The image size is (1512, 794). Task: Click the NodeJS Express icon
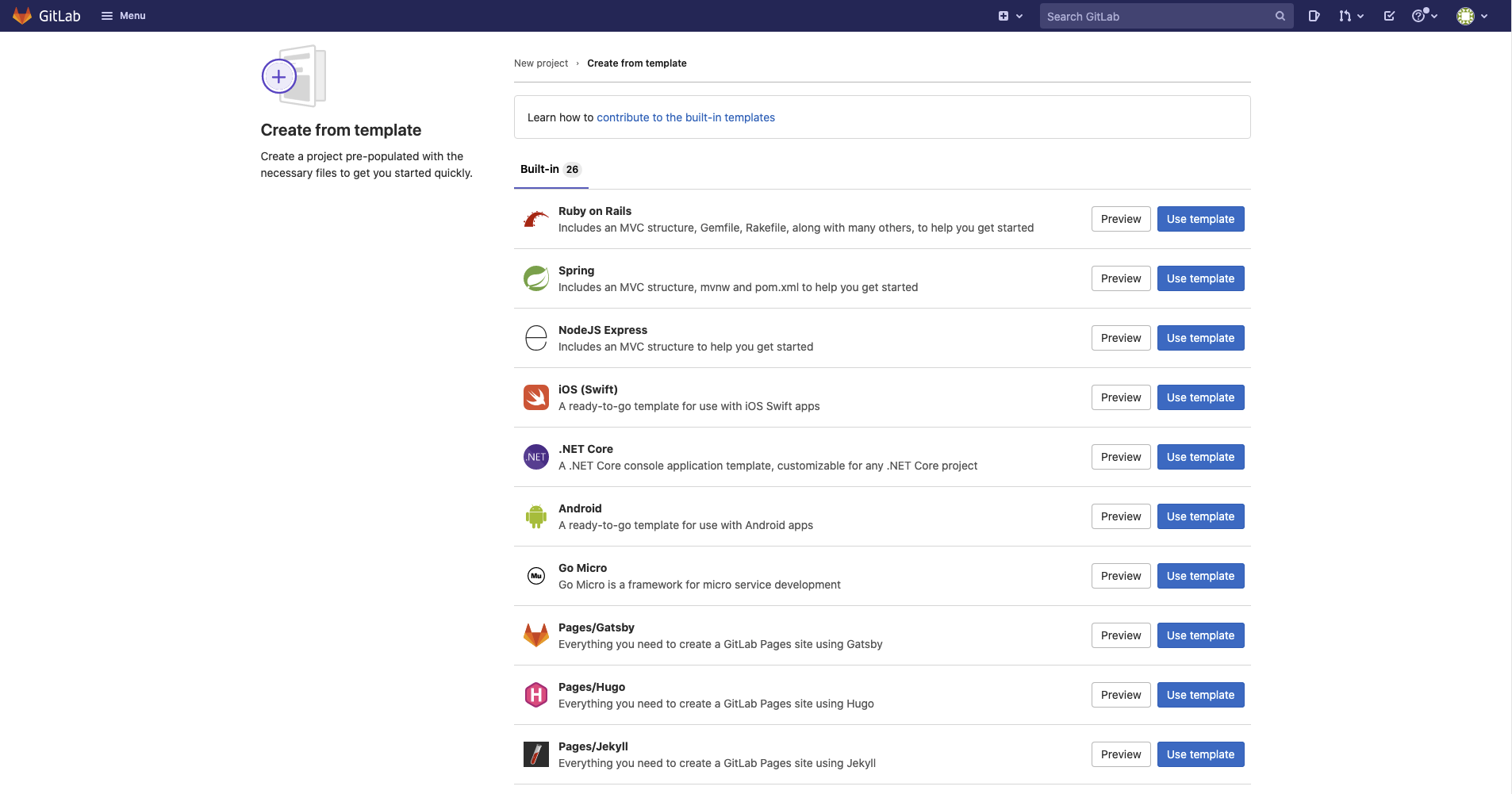[x=536, y=338]
